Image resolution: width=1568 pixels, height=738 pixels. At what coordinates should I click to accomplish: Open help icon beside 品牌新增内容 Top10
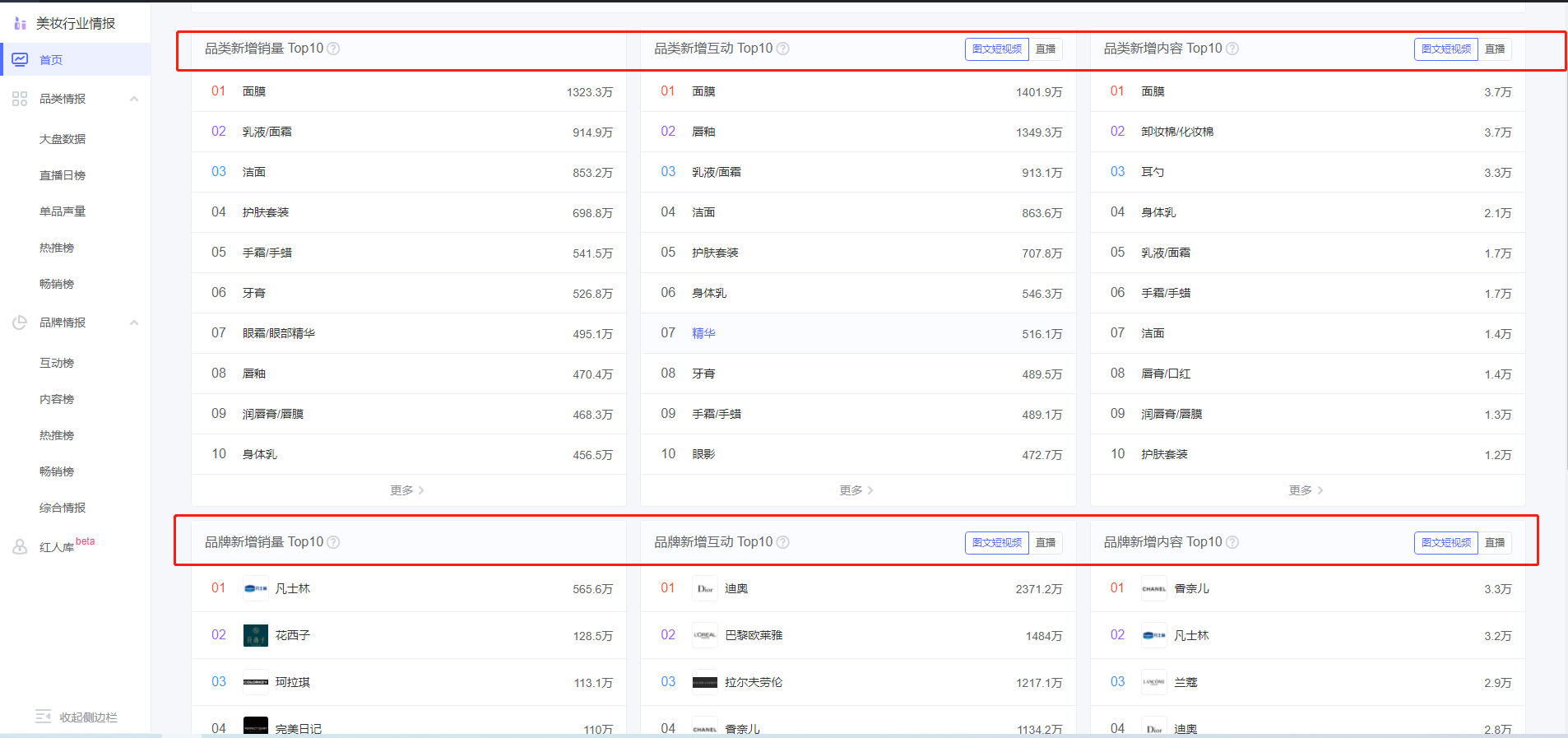(1232, 542)
